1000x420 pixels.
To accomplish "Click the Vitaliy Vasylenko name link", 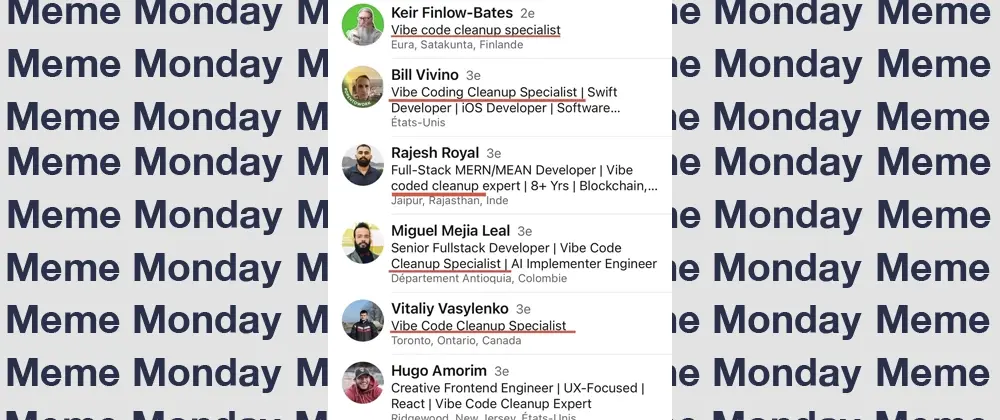I will 450,308.
